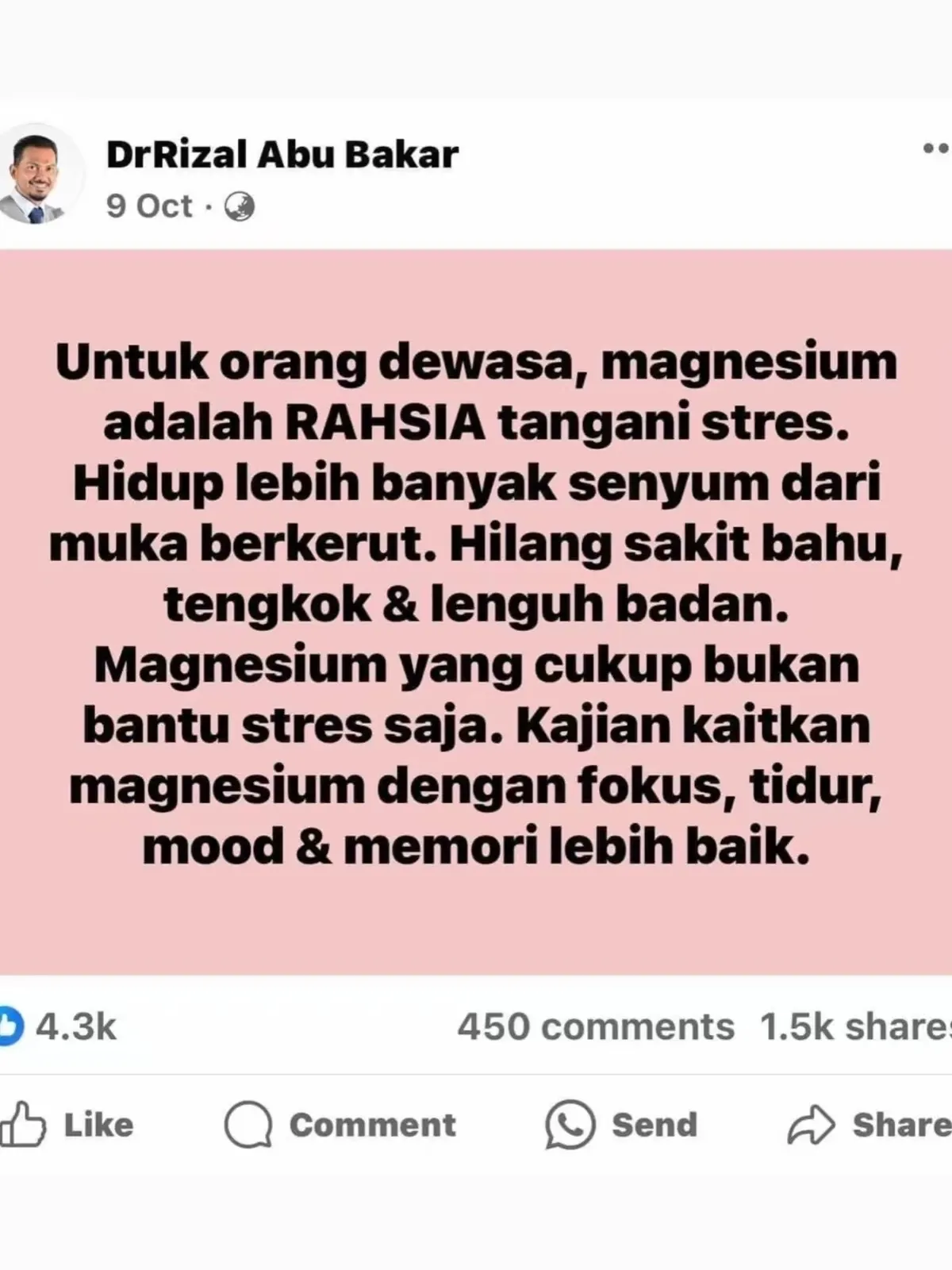Open the magnesium post text
This screenshot has height=1270, width=952.
[x=476, y=605]
